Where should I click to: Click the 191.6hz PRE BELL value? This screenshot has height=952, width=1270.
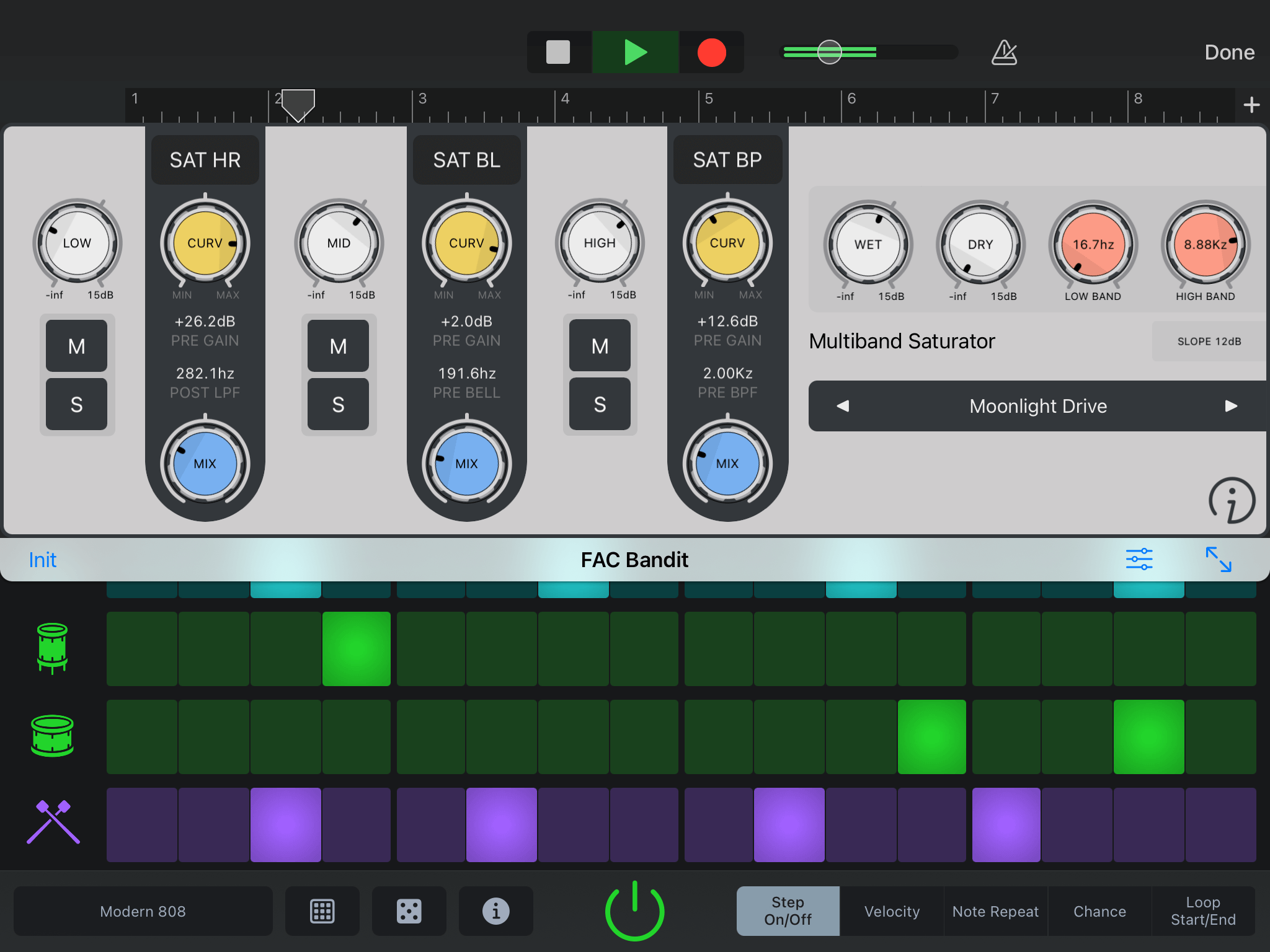coord(467,373)
